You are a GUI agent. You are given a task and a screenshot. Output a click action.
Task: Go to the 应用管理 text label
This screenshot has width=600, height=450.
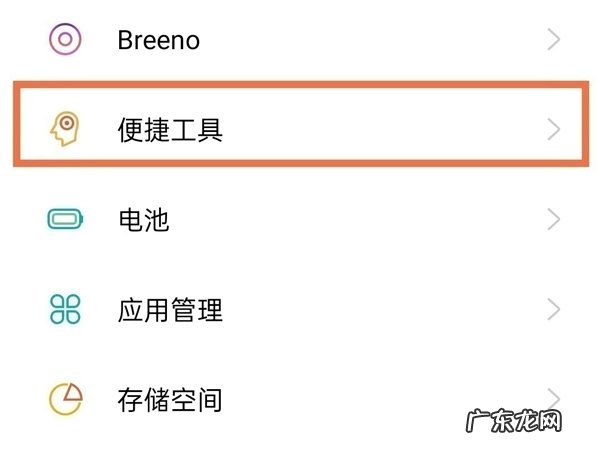point(170,310)
